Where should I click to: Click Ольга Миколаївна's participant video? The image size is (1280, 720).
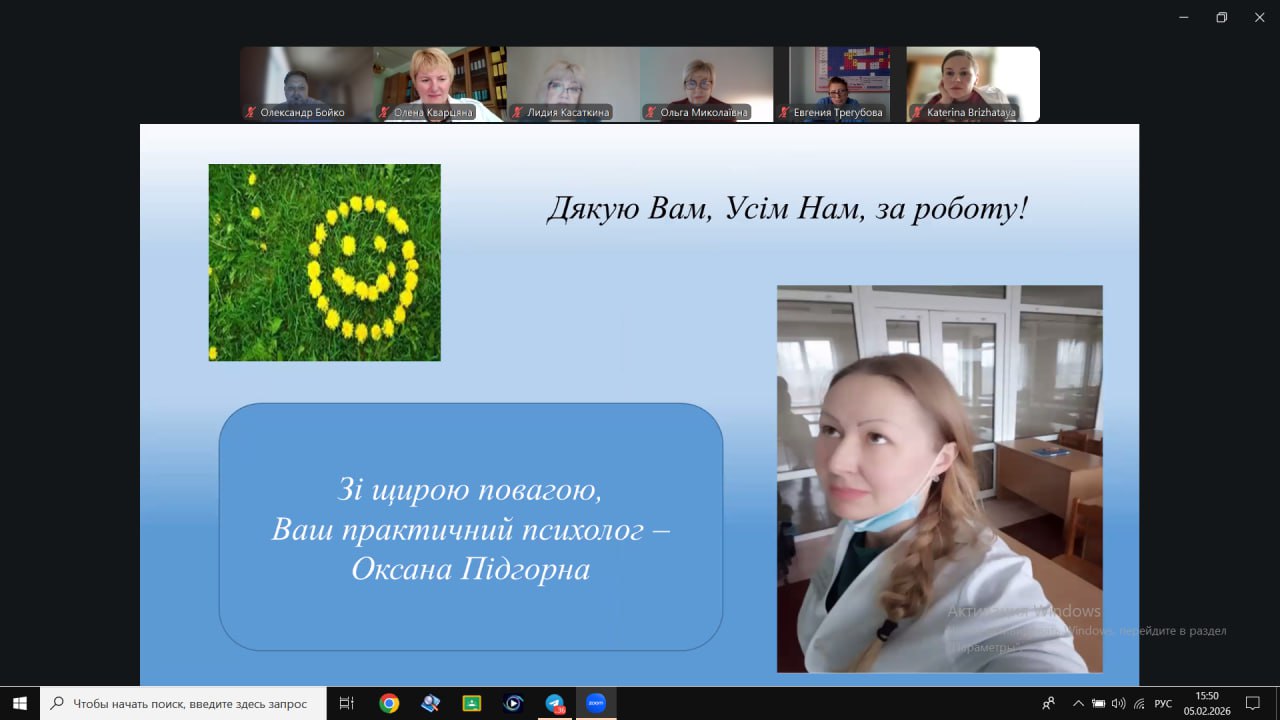coord(706,84)
